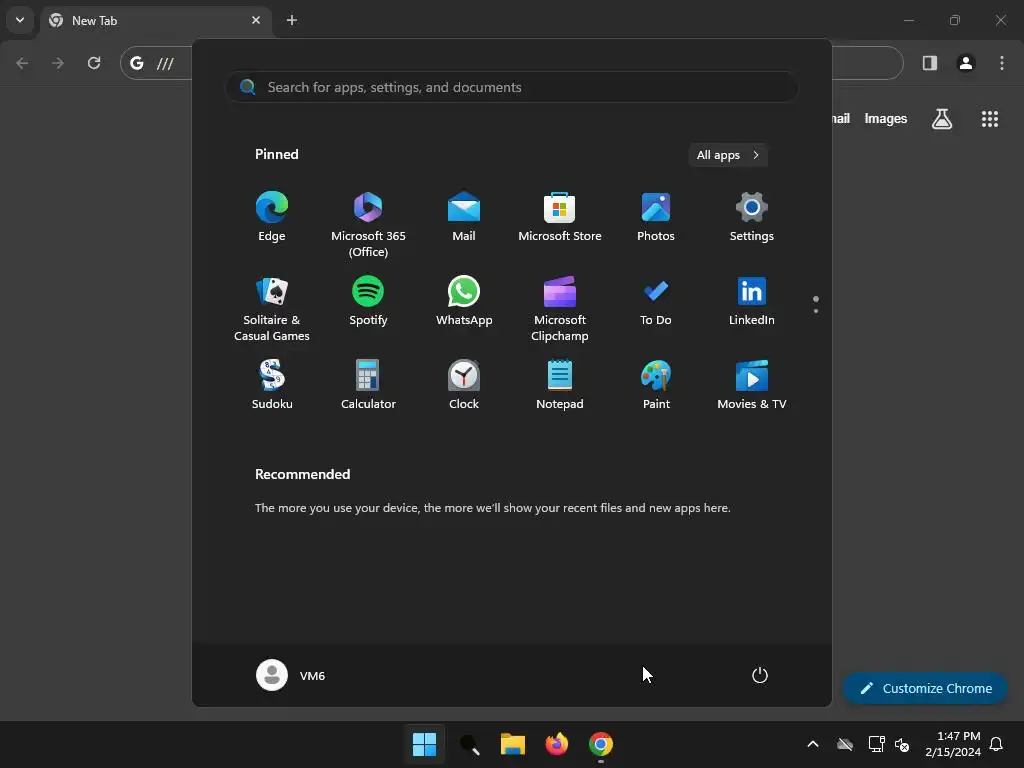Click the Start menu search box
The width and height of the screenshot is (1024, 768).
pyautogui.click(x=512, y=87)
